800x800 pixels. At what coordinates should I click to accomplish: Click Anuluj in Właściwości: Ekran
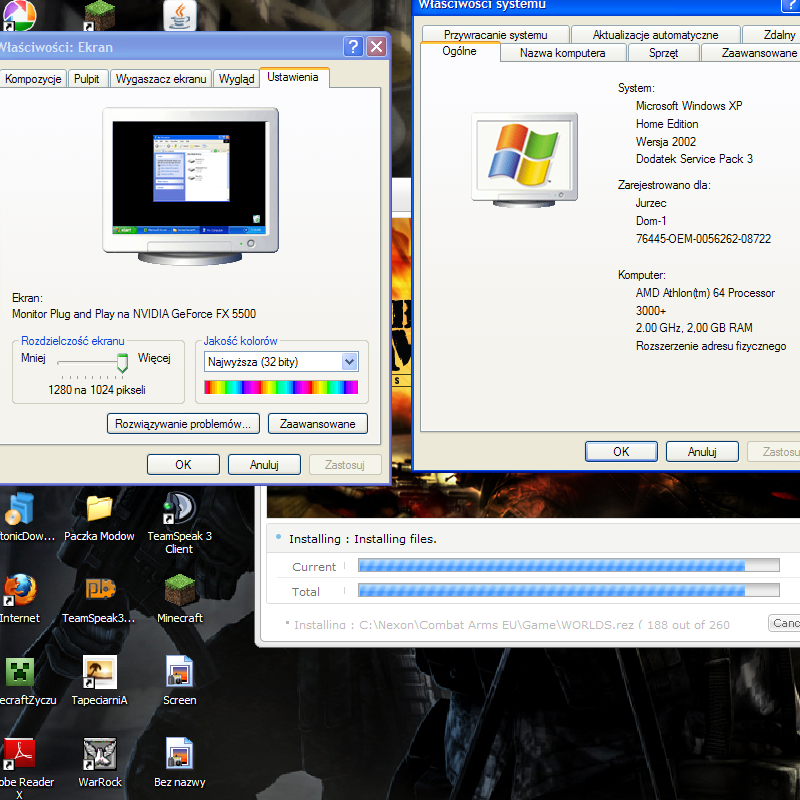[264, 464]
